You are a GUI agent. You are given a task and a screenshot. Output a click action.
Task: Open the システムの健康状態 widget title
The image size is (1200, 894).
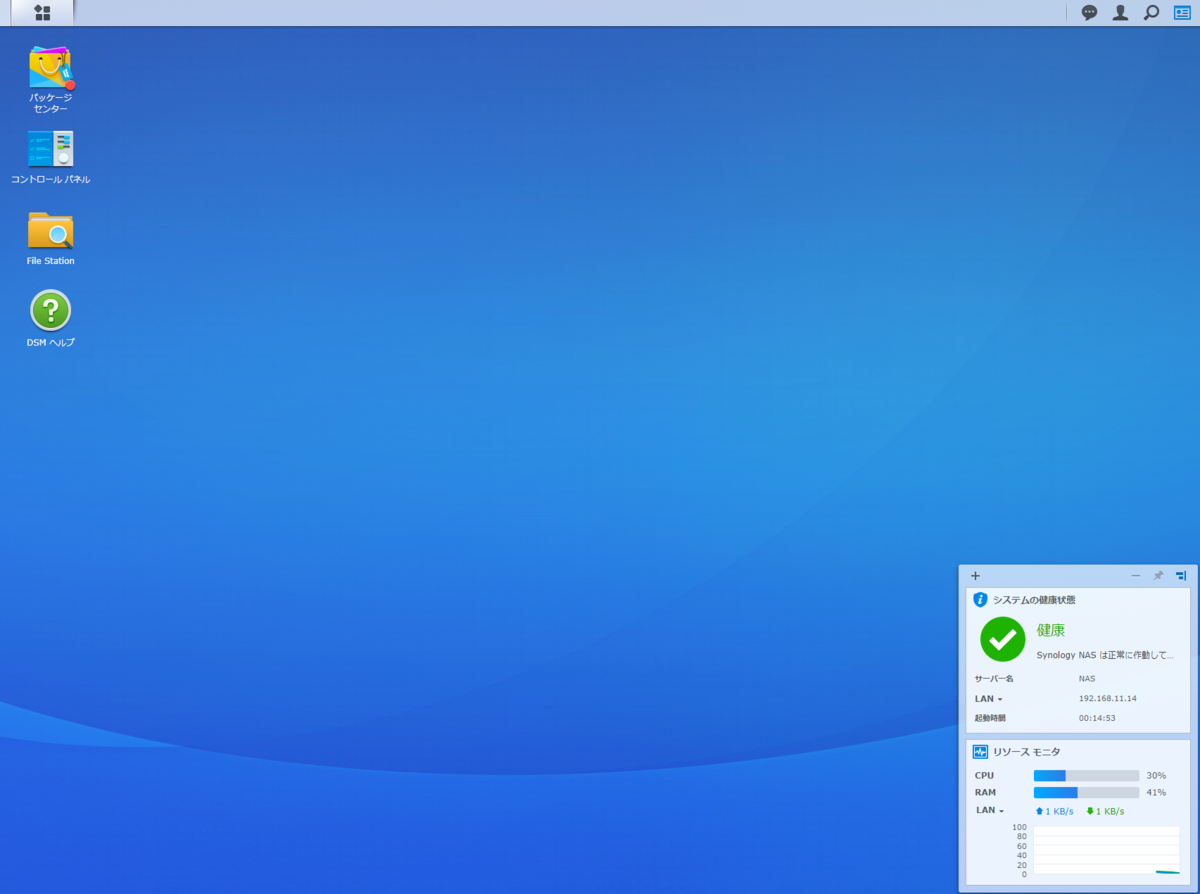[1034, 600]
